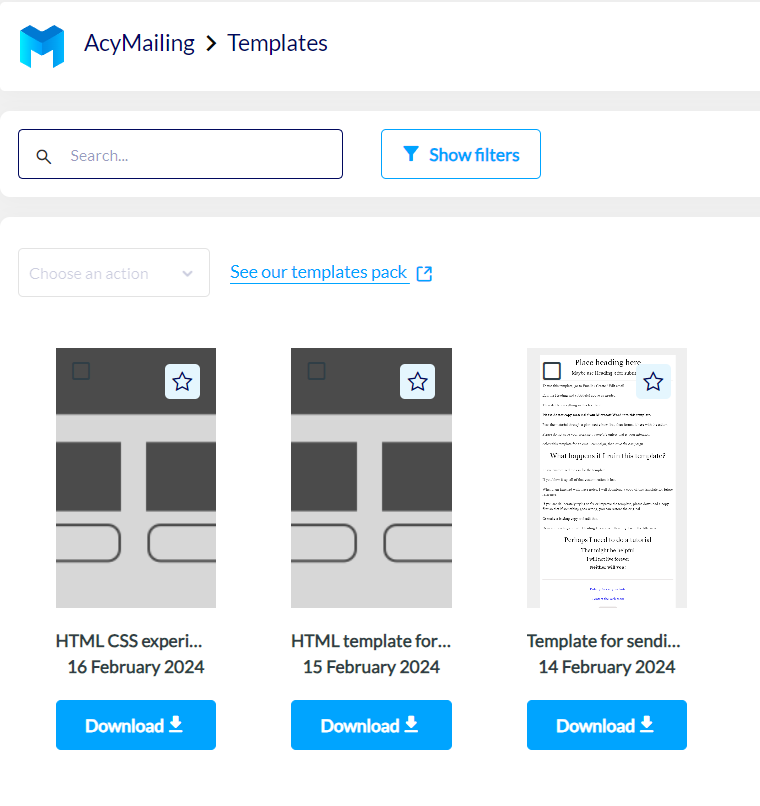Open the Template for sending preview thumbnail
The width and height of the screenshot is (760, 806).
[x=606, y=500]
